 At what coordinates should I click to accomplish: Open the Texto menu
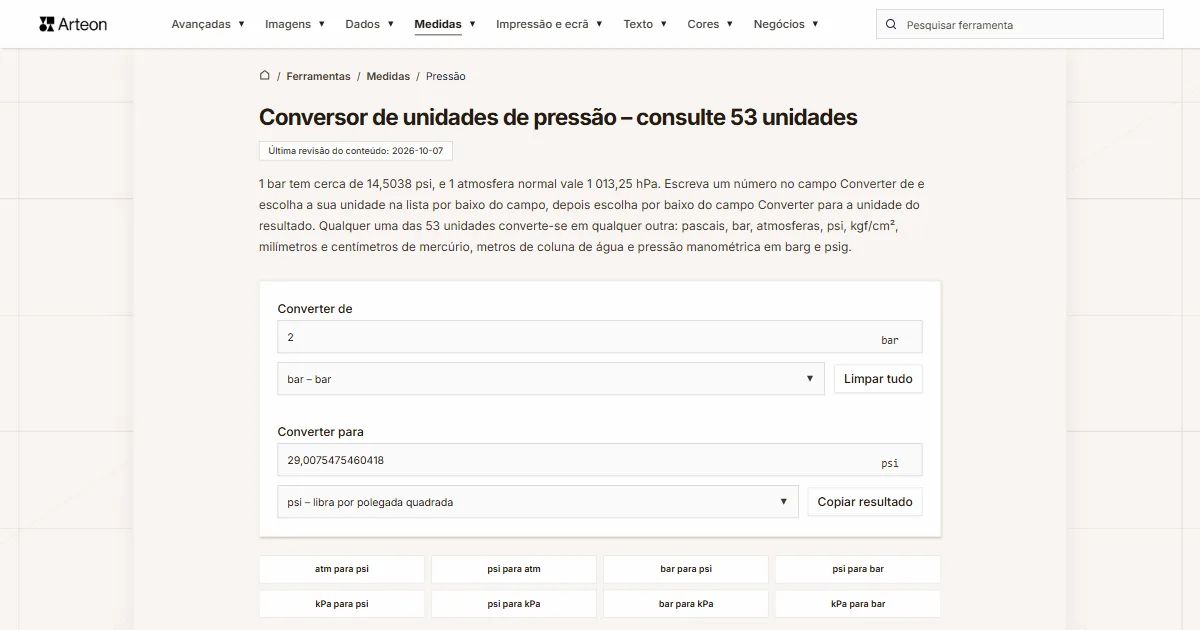645,24
